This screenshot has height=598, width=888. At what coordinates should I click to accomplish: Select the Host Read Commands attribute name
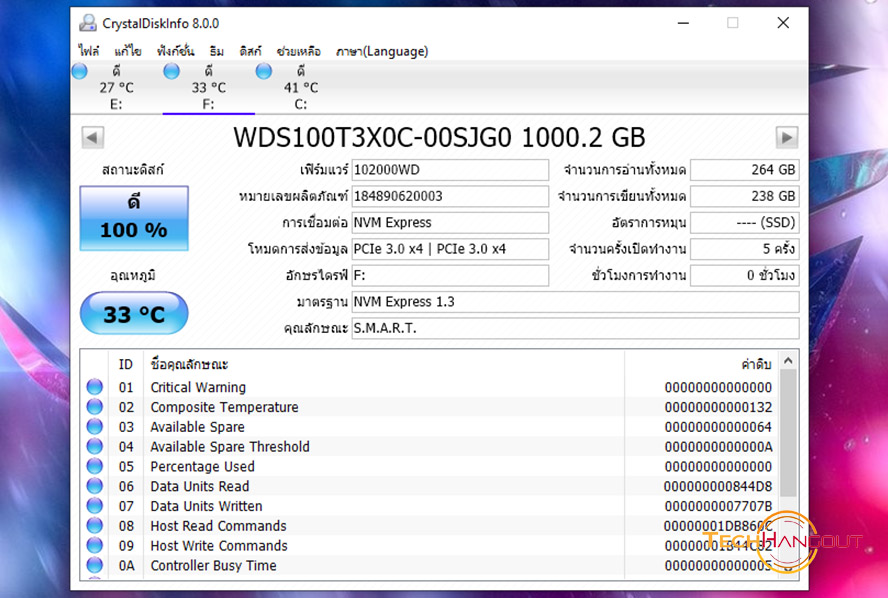tap(219, 526)
